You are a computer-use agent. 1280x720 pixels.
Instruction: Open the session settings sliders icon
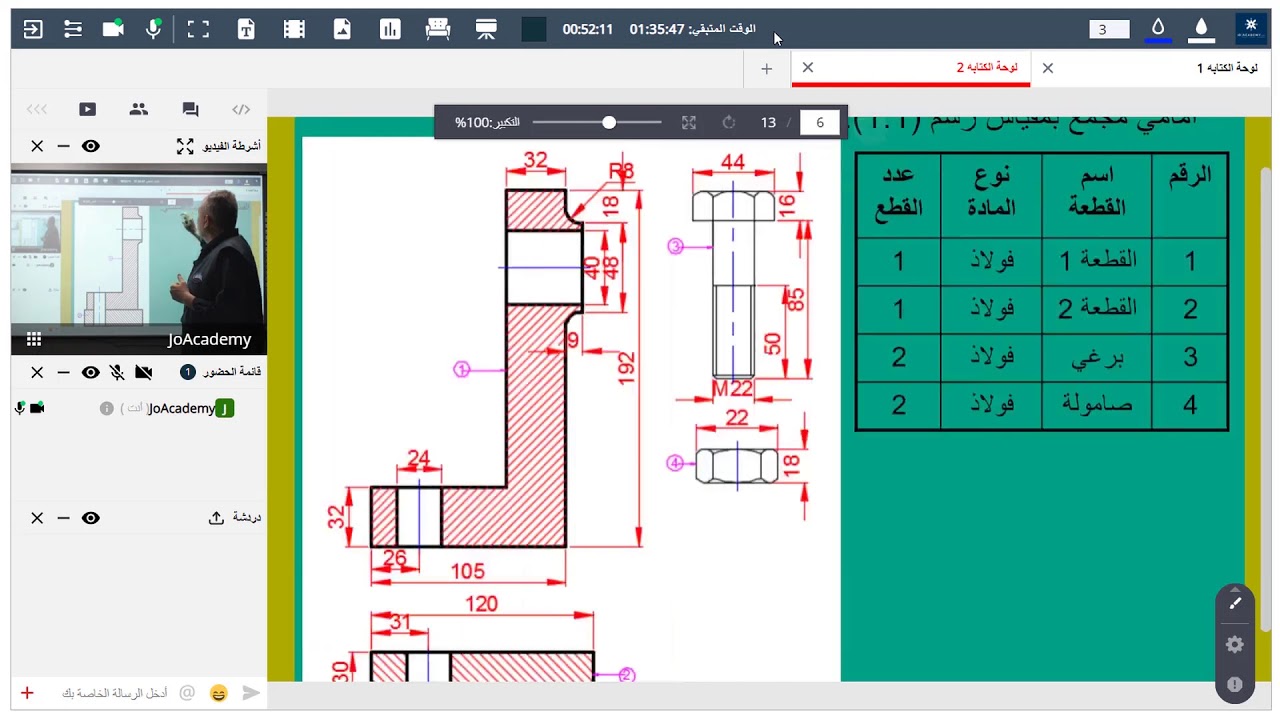pos(73,29)
